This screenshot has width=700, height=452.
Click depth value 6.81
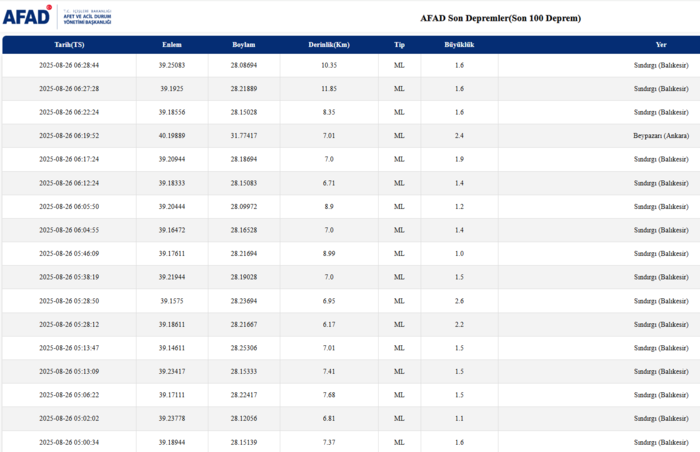(329, 419)
